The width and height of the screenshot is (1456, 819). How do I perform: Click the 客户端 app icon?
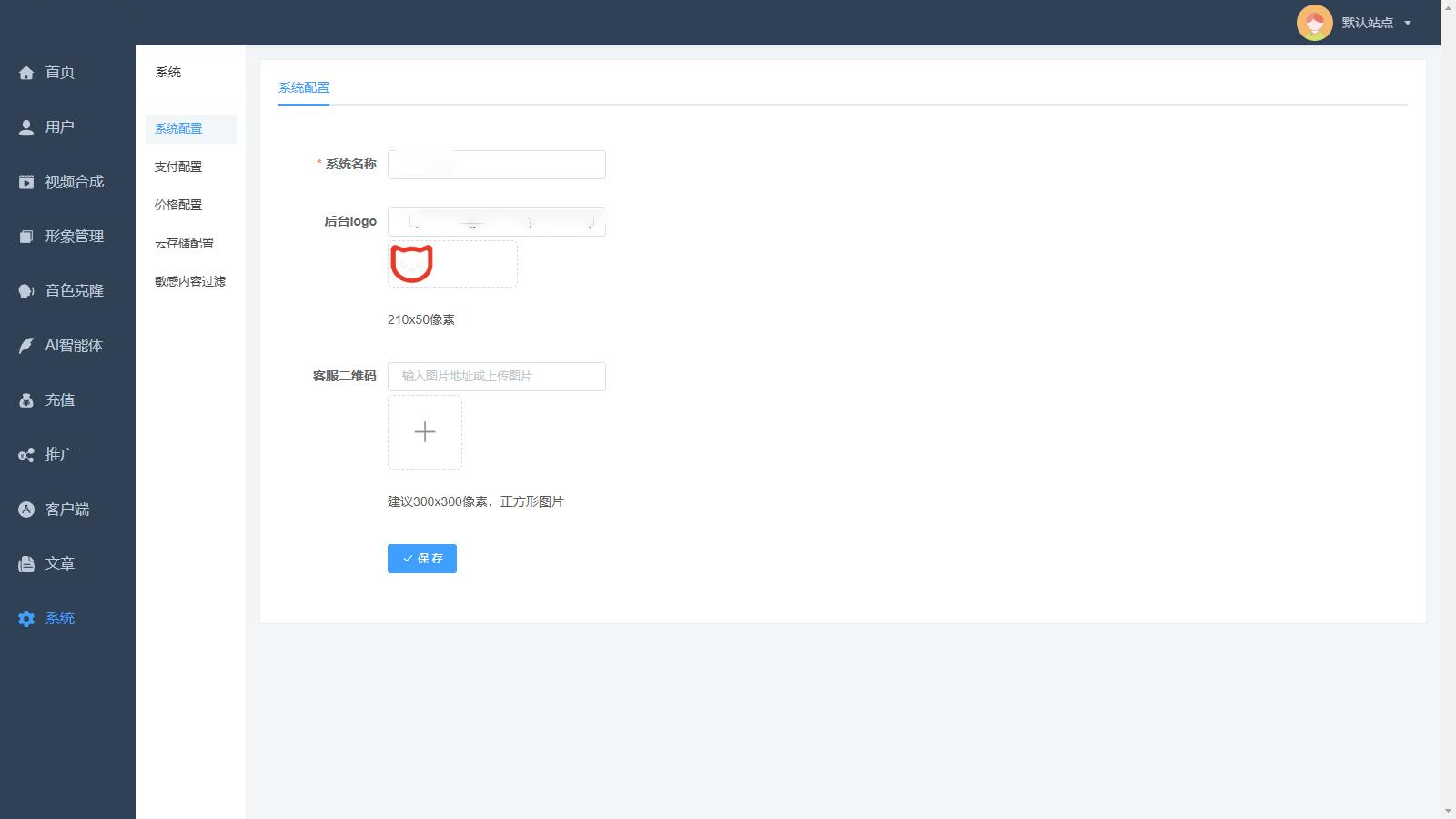[26, 510]
